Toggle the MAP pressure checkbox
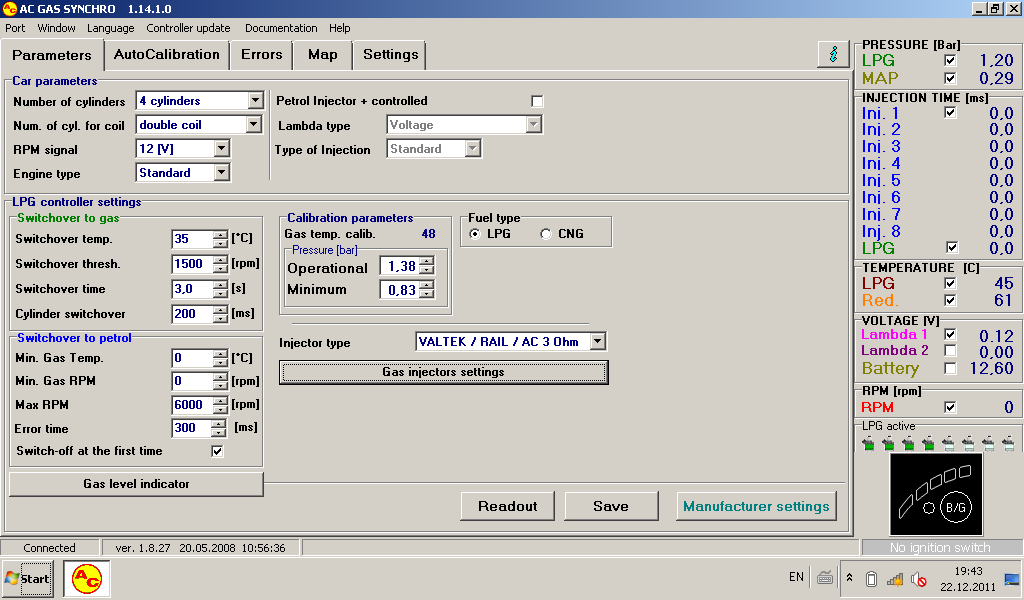The width and height of the screenshot is (1024, 600). coord(950,78)
